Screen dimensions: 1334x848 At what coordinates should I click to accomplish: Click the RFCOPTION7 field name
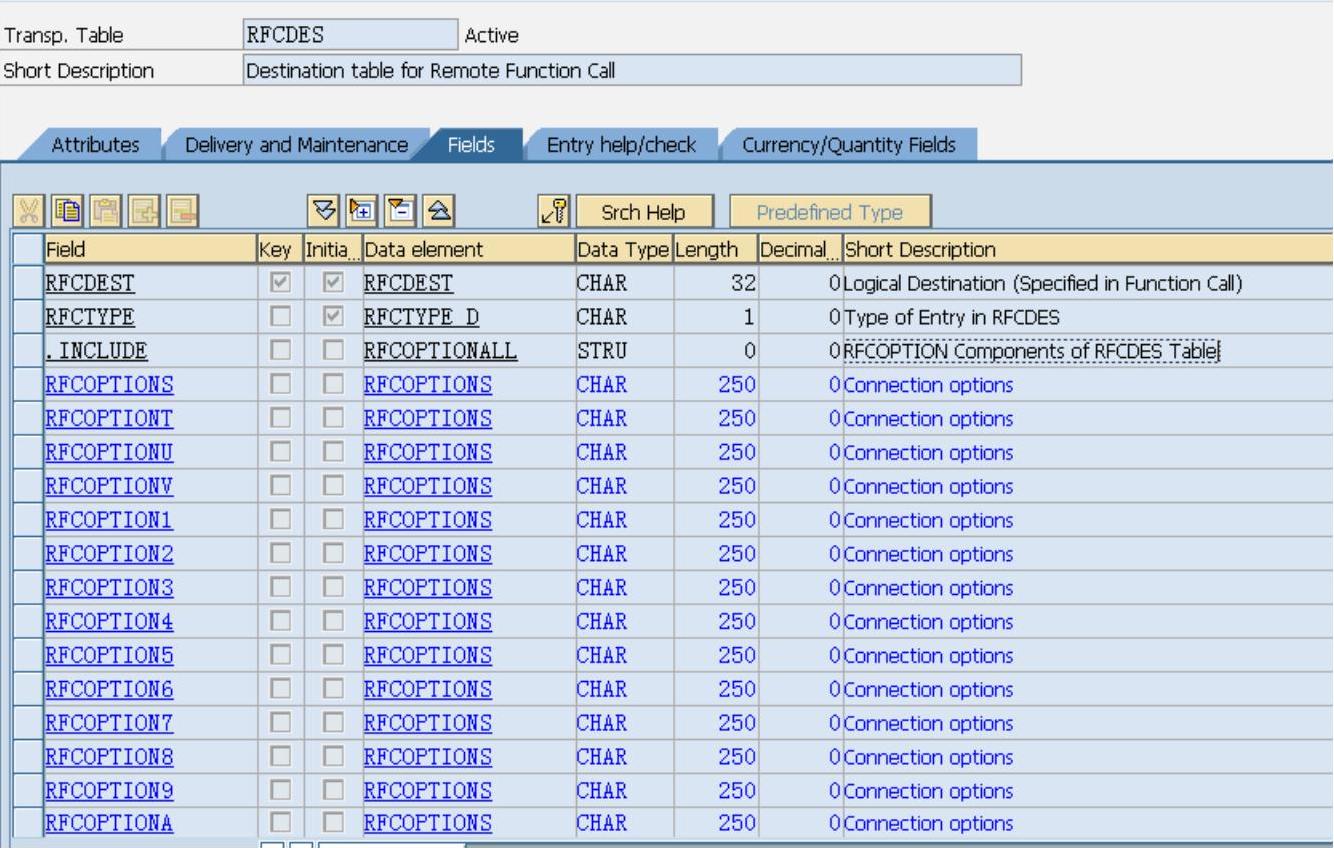click(109, 723)
